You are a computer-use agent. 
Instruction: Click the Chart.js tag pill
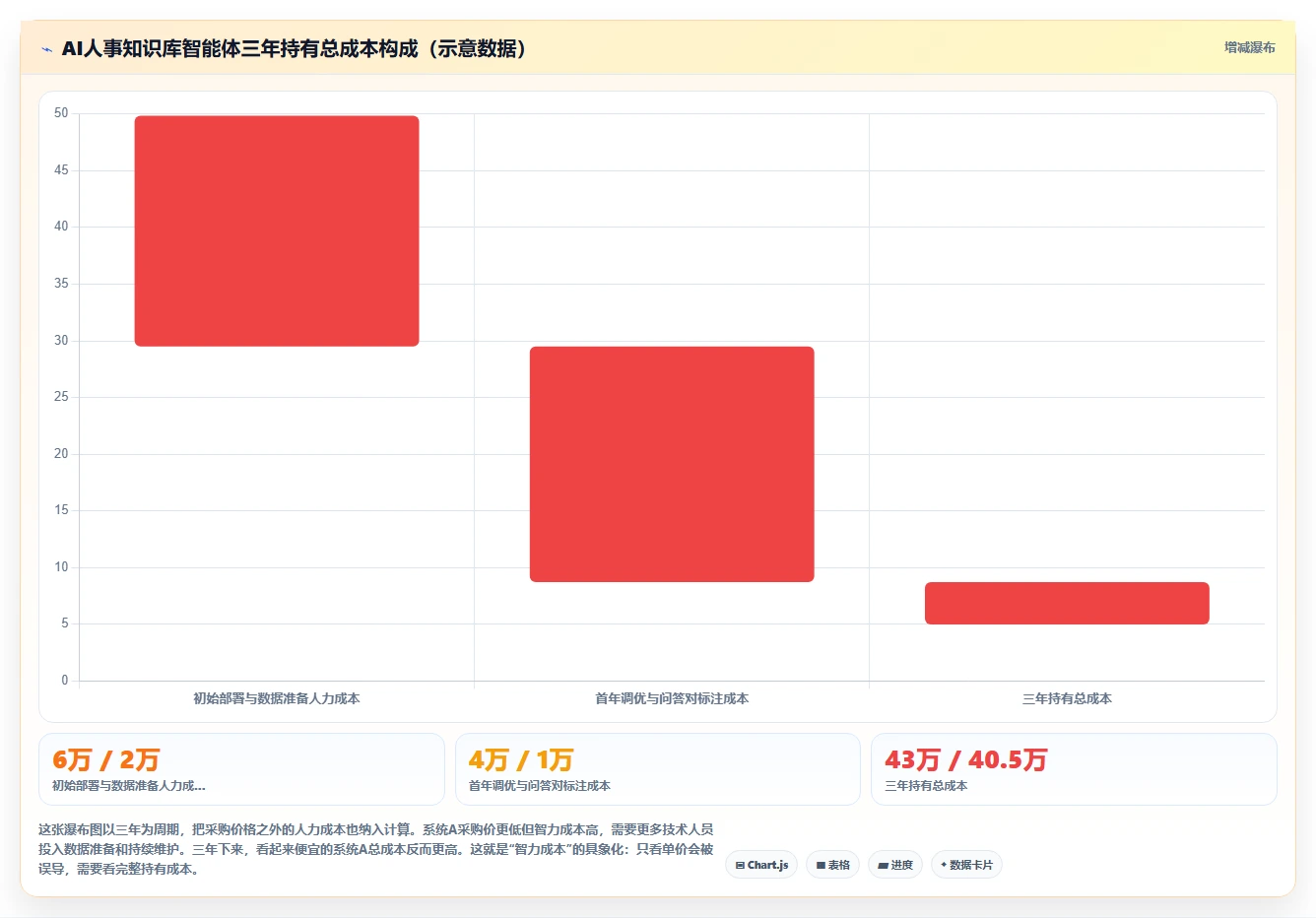click(761, 865)
